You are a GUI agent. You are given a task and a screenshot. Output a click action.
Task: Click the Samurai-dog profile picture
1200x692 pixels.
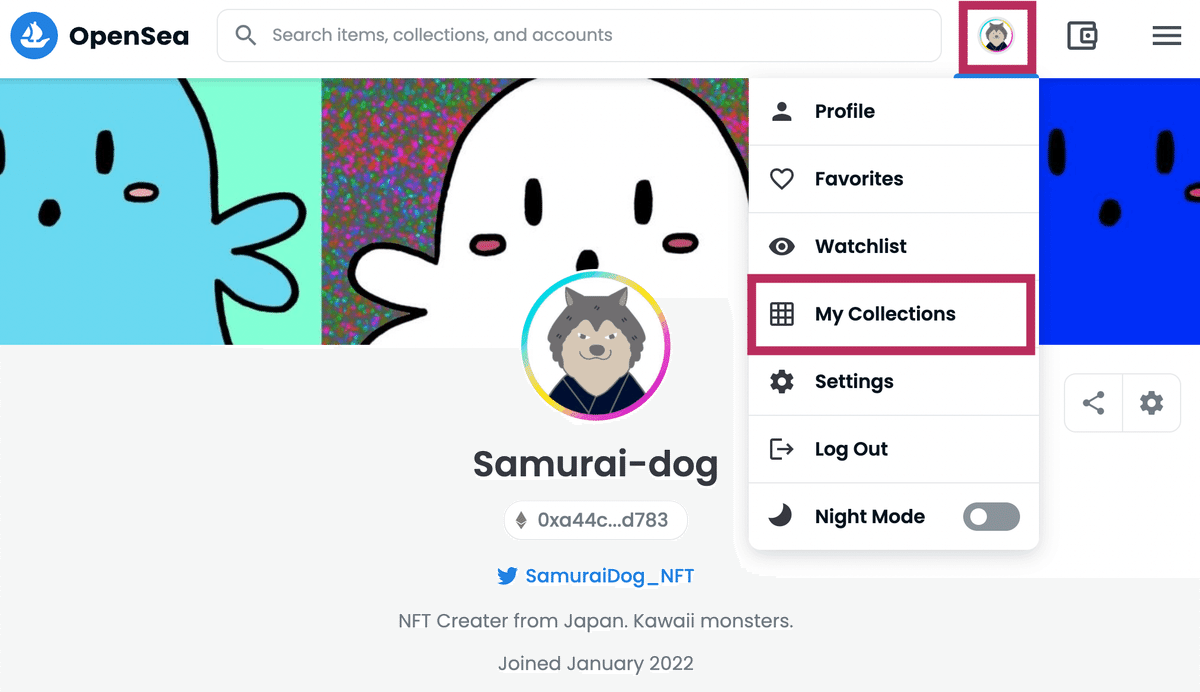tap(595, 346)
